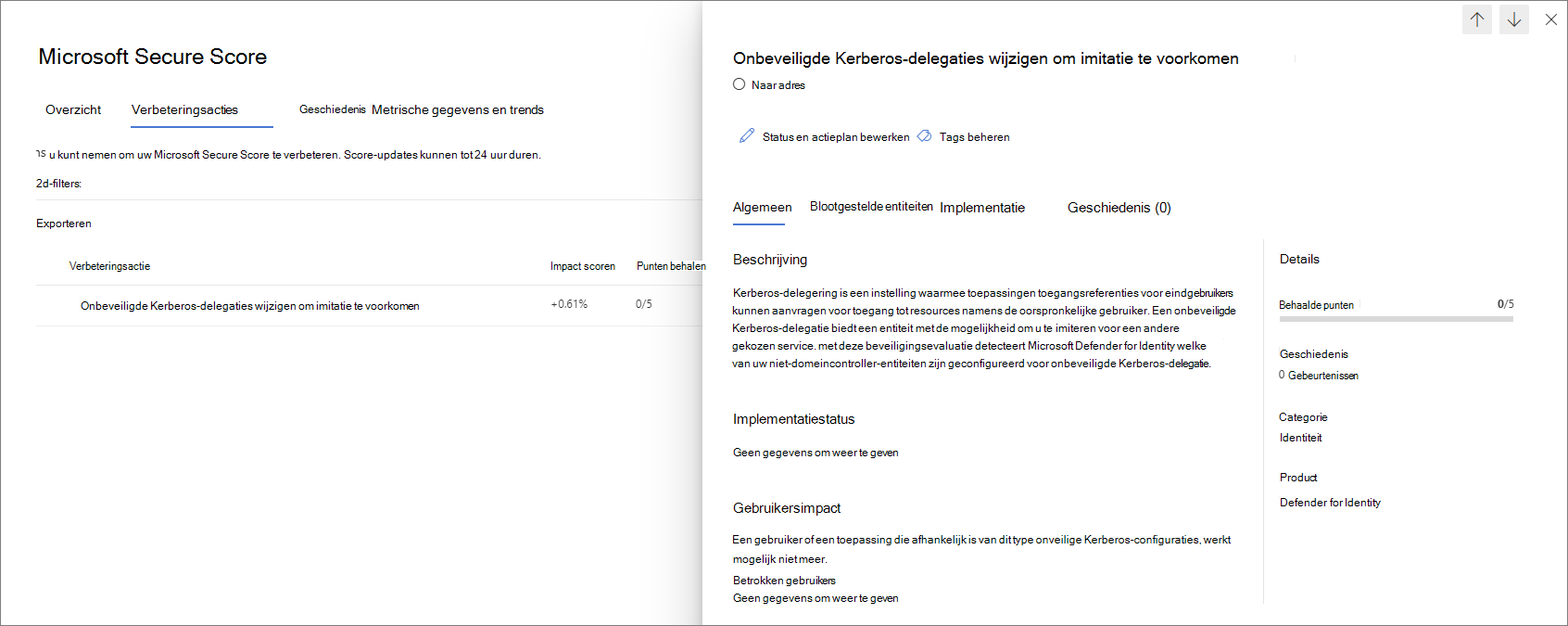Click the Identiteit category value
This screenshot has width=1568, height=626.
1301,438
